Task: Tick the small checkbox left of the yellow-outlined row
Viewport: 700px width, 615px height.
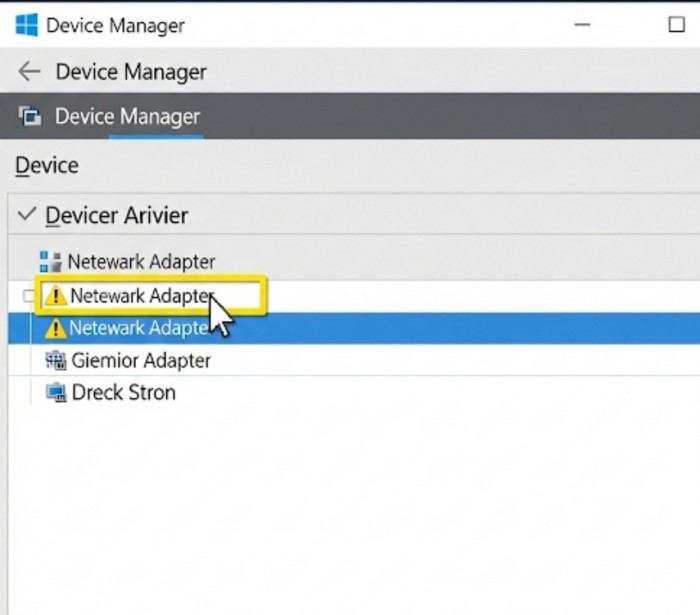Action: 27,296
